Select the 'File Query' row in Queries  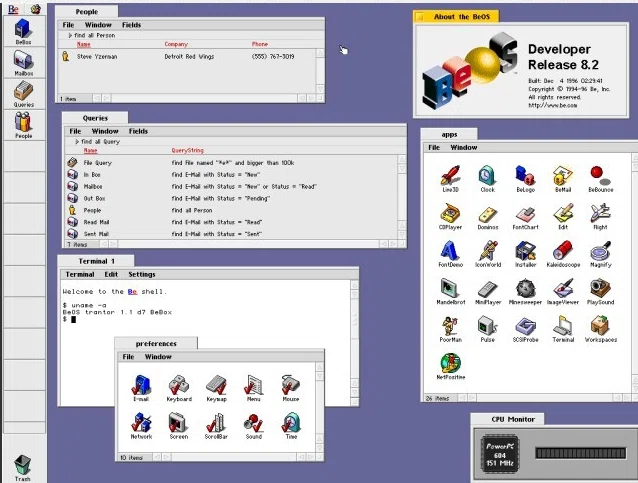231,163
